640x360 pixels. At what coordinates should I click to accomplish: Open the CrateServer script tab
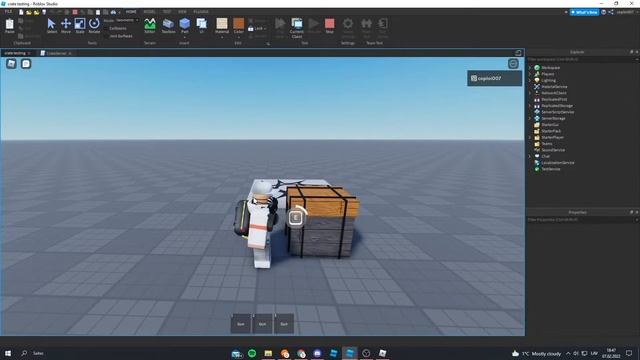click(56, 53)
